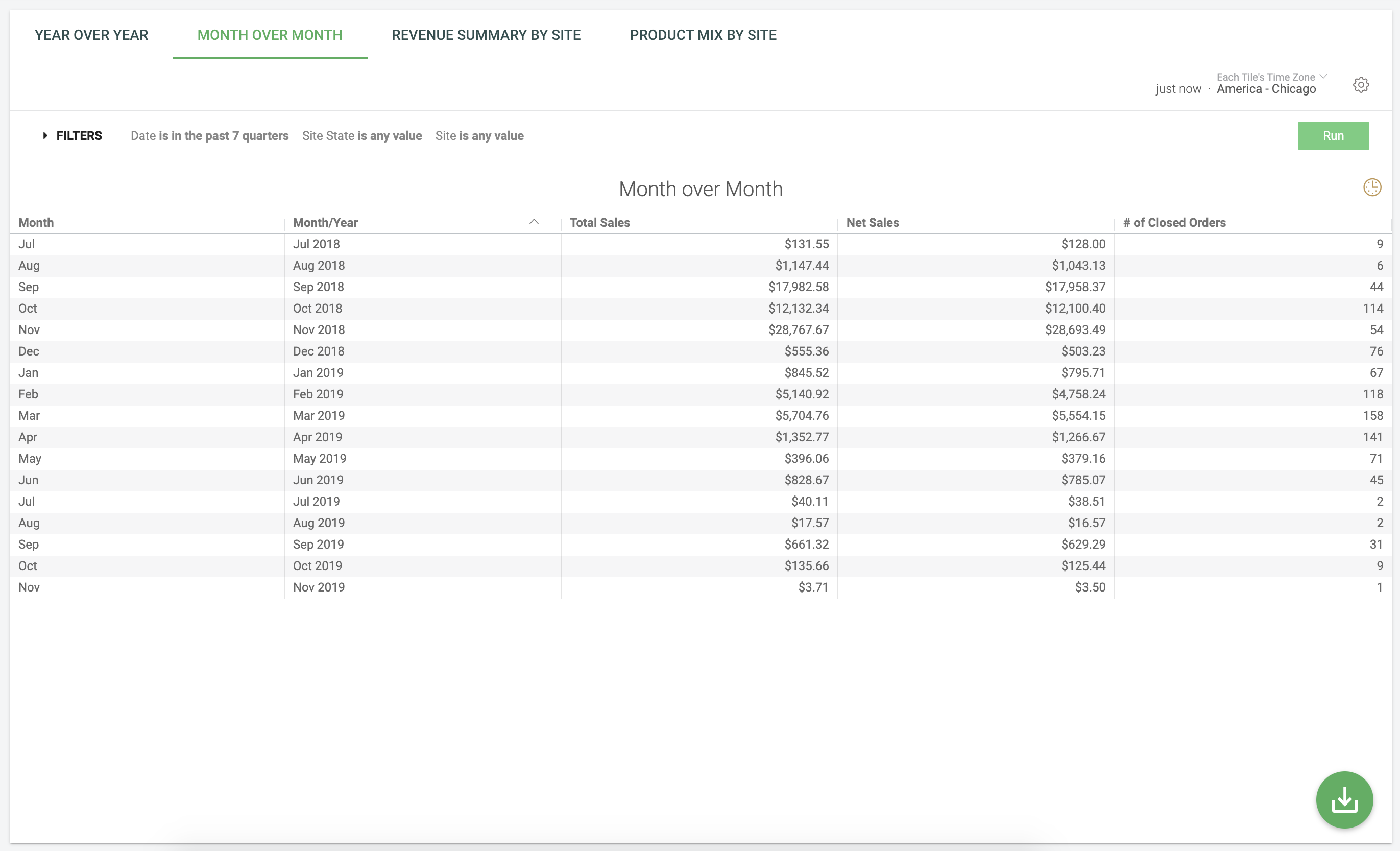Viewport: 1400px width, 851px height.
Task: Click the Oct 2018 cell
Action: [x=318, y=309]
